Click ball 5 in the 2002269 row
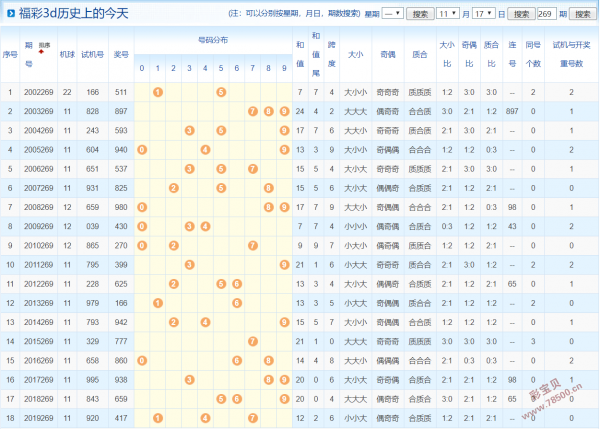 coord(221,92)
